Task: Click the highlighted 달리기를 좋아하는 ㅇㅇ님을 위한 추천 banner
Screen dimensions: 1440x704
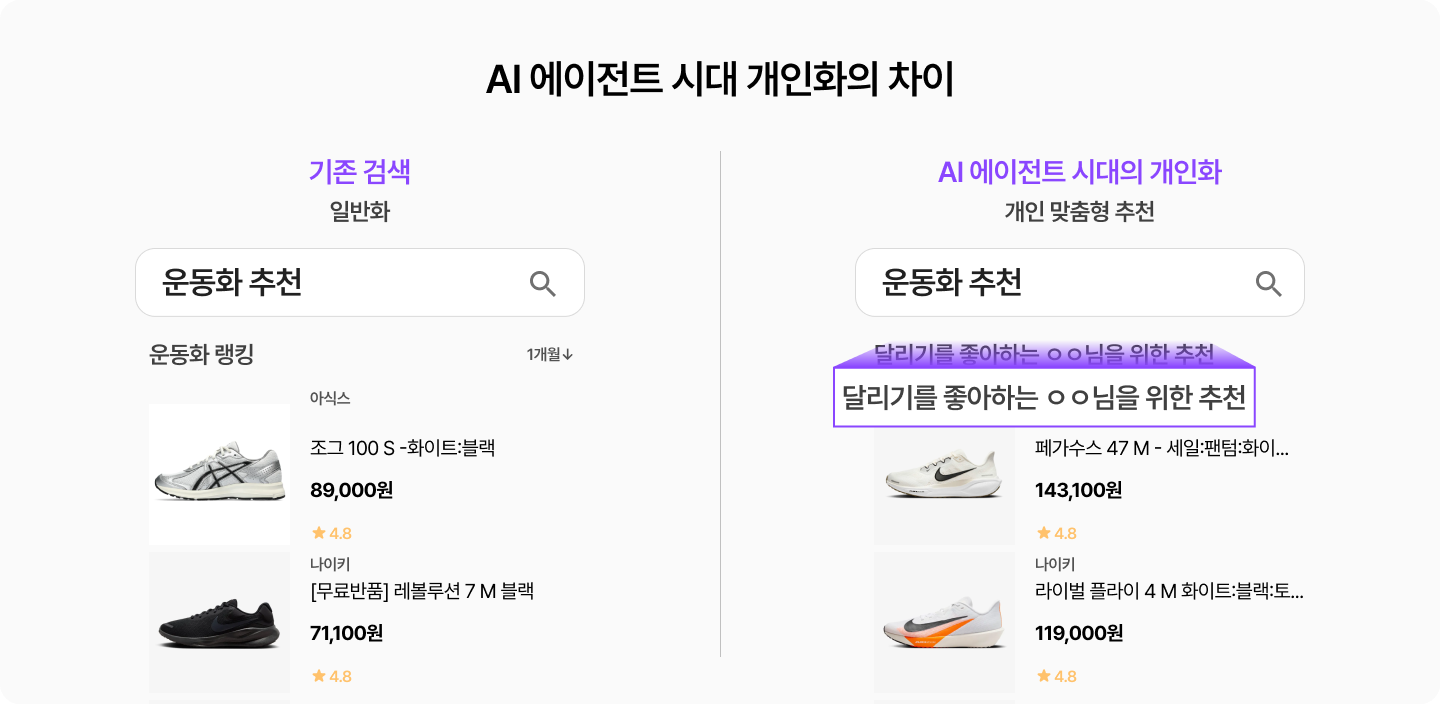Action: [x=1044, y=397]
